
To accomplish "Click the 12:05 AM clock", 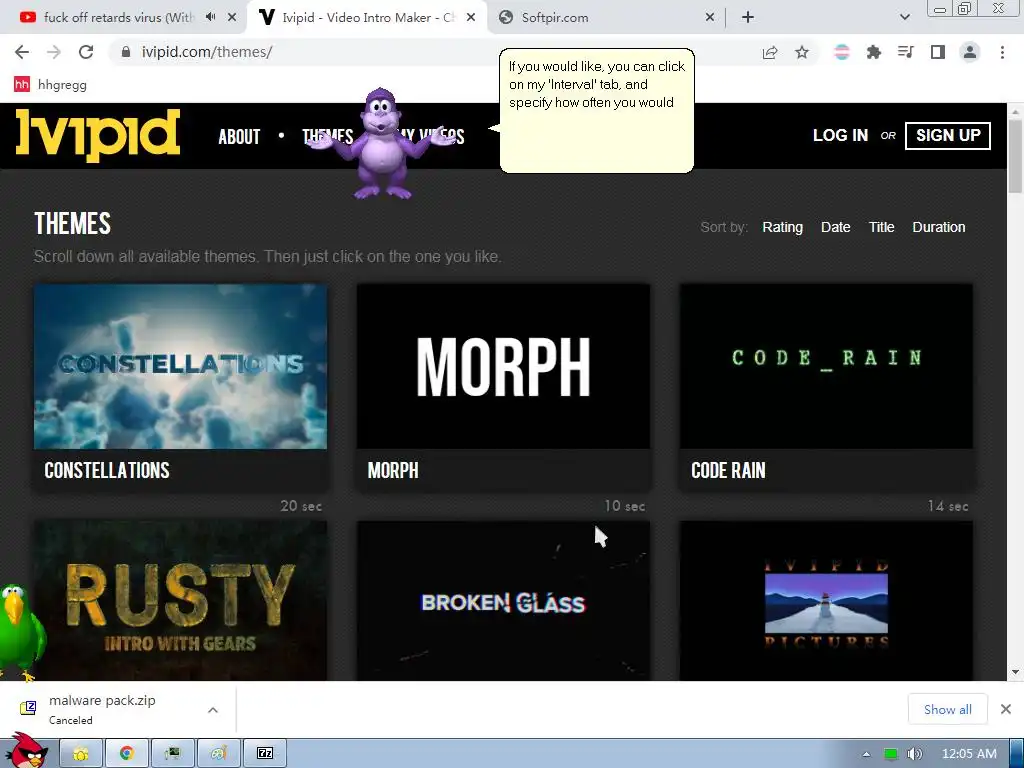I will tap(969, 754).
